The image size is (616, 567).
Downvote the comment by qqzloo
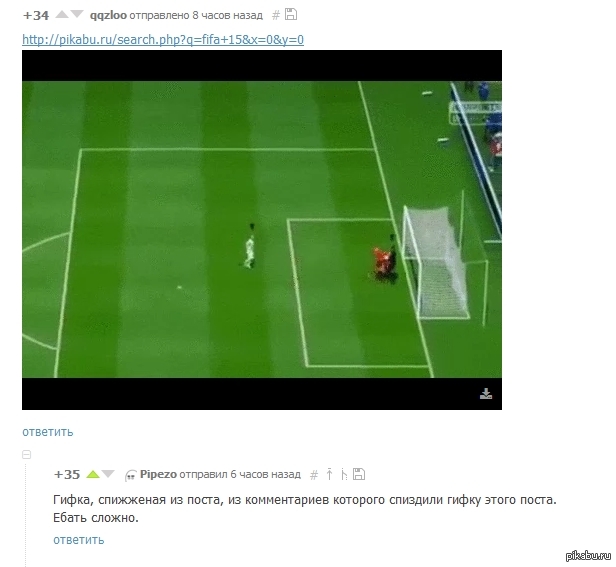(x=77, y=15)
